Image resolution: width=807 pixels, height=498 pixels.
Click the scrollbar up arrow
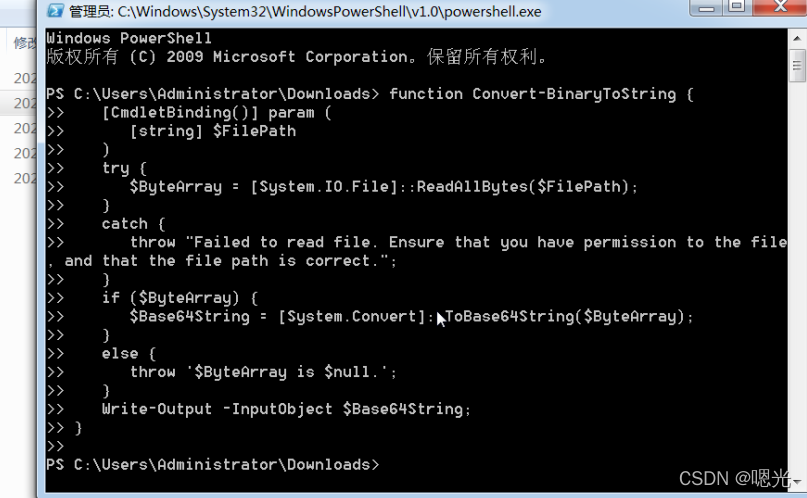796,37
